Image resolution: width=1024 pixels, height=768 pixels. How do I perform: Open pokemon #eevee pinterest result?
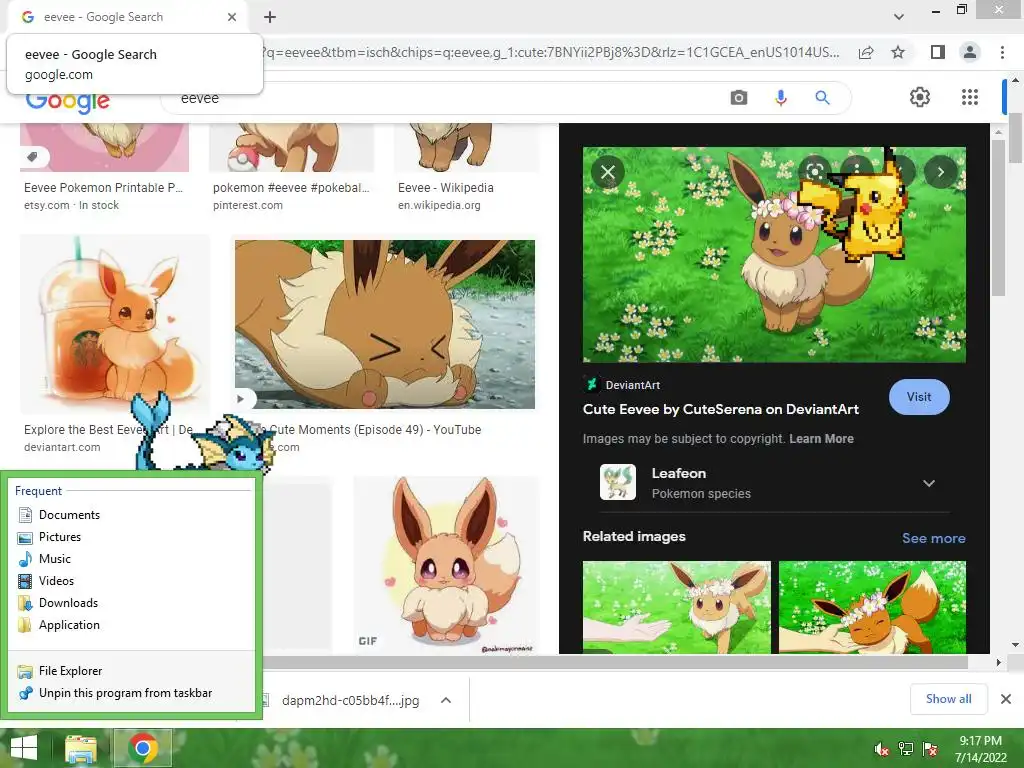tap(291, 187)
